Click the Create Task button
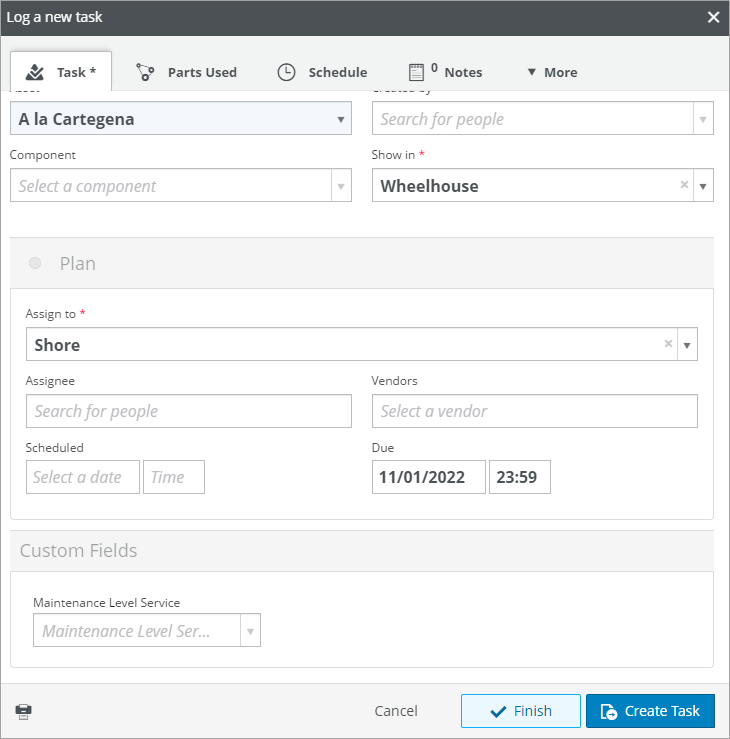 650,711
